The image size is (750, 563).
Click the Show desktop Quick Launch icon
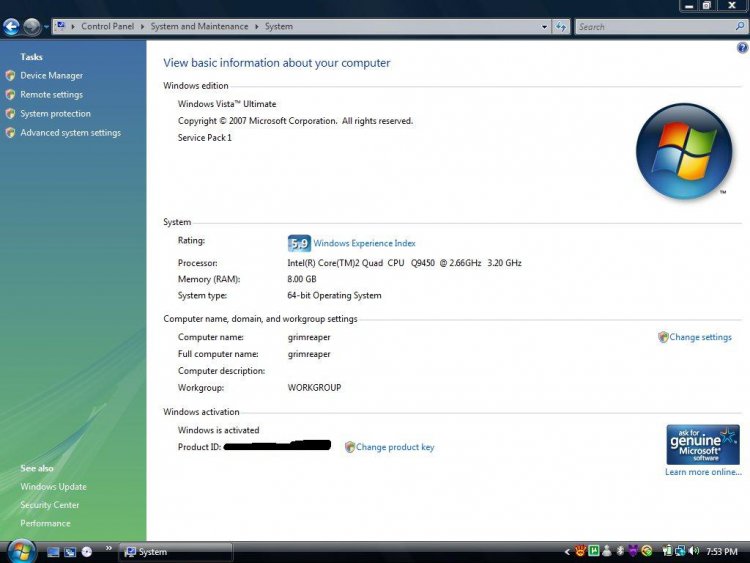coord(53,552)
